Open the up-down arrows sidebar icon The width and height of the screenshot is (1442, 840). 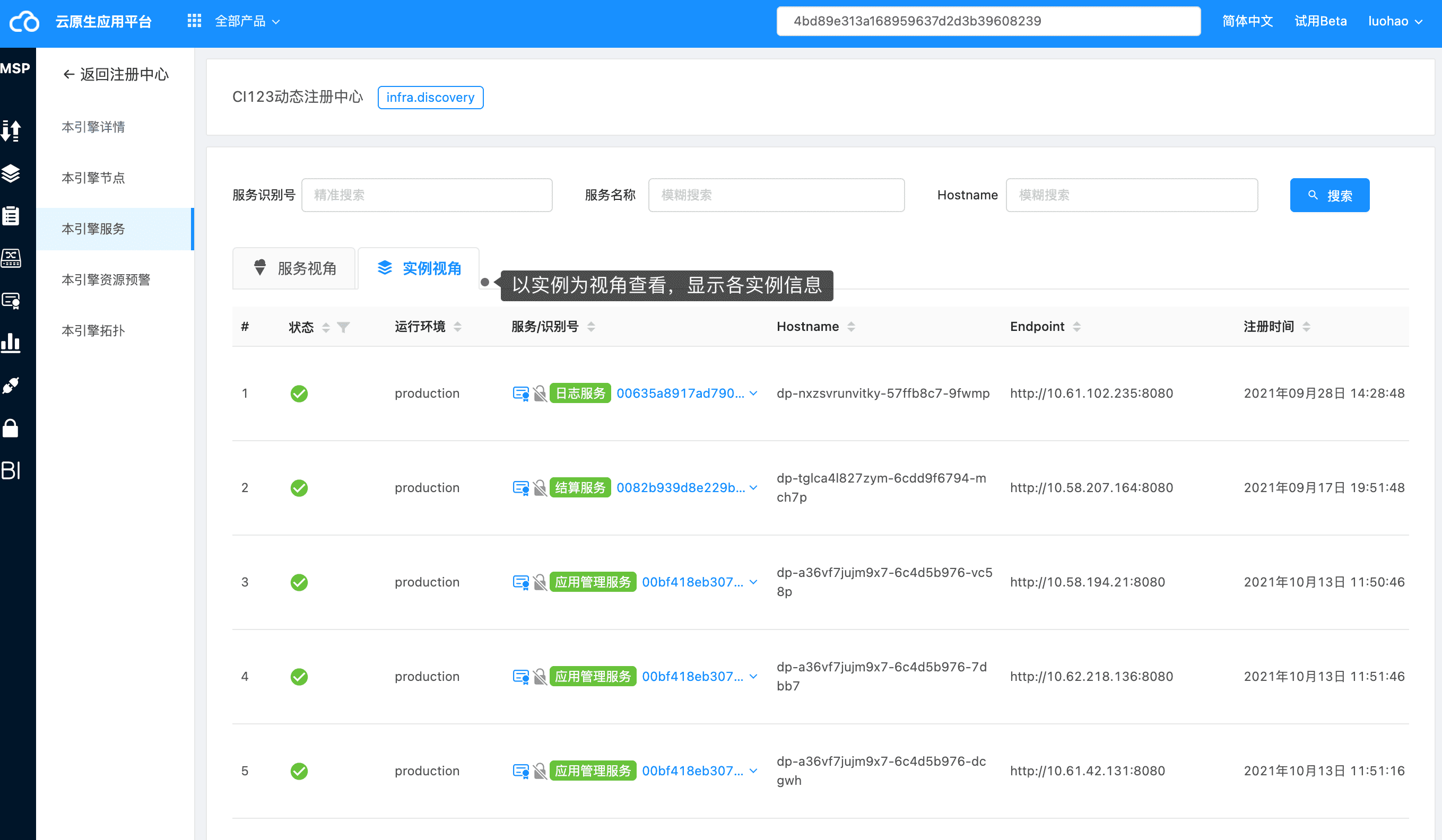click(11, 131)
